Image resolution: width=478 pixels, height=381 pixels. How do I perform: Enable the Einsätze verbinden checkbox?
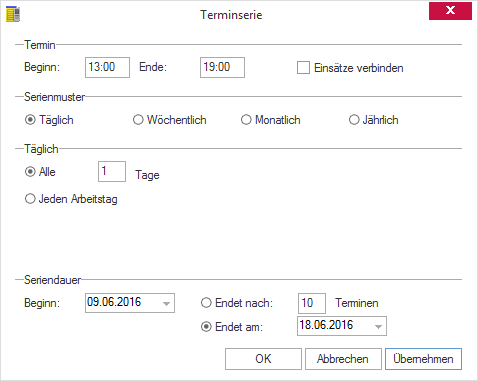click(x=303, y=68)
